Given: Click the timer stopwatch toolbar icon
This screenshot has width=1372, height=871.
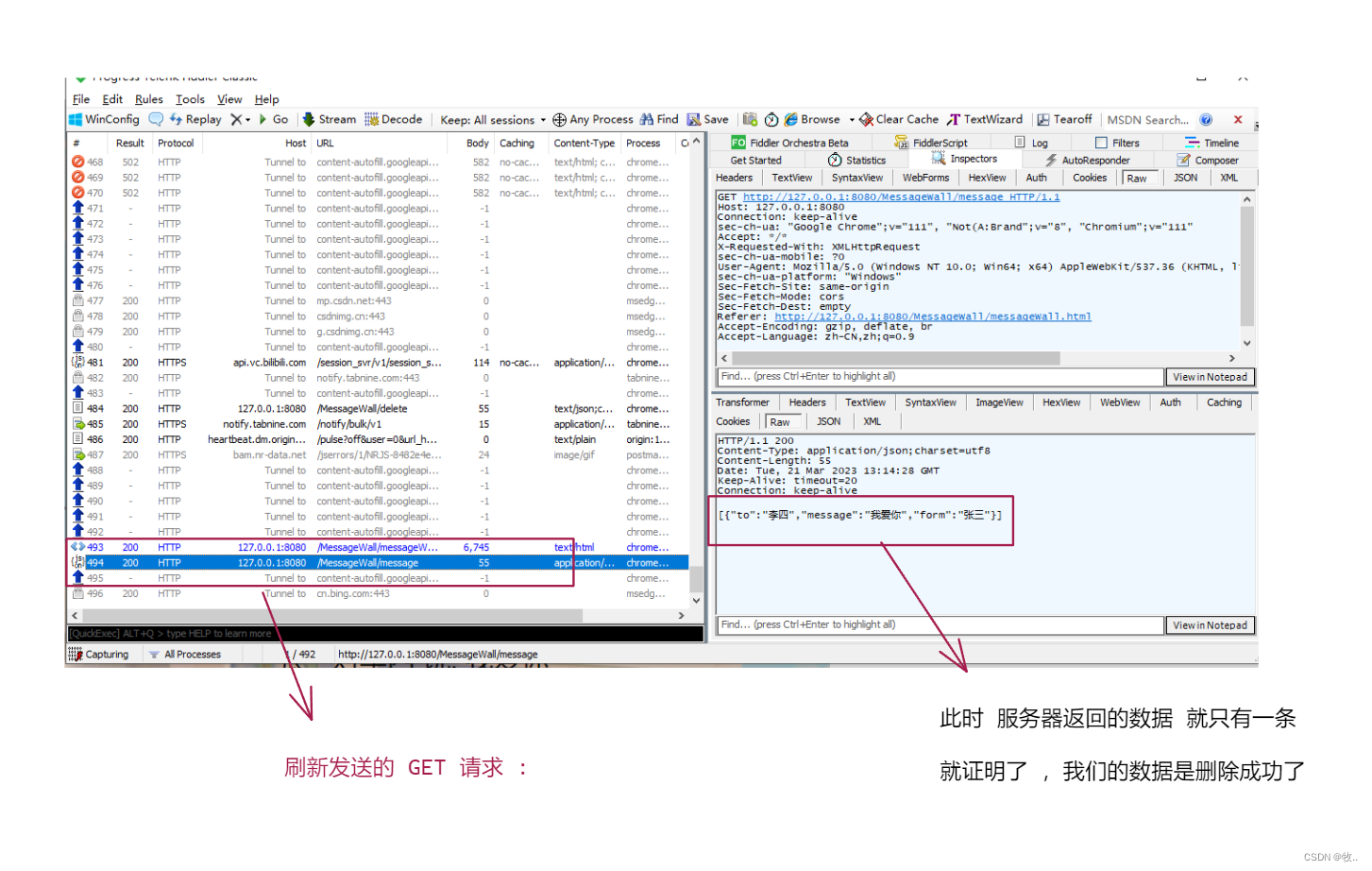Looking at the screenshot, I should (771, 120).
